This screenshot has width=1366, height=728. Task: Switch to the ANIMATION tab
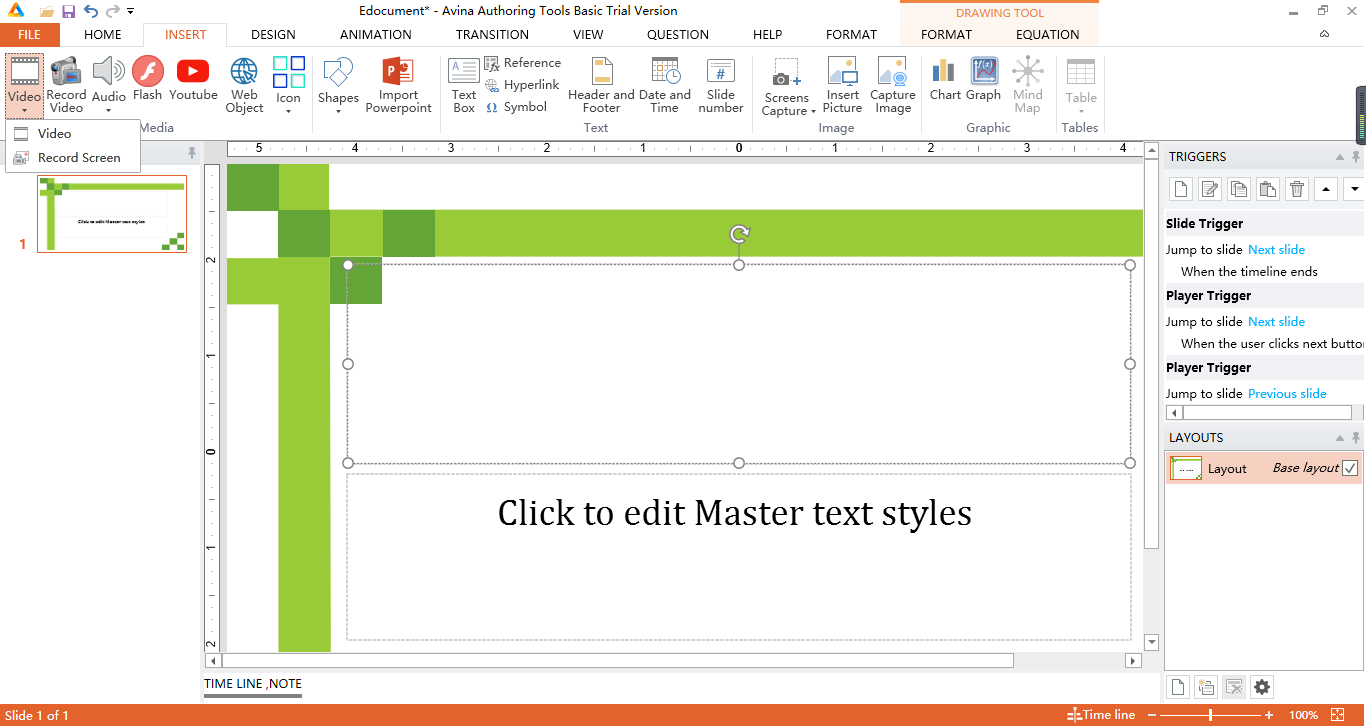375,34
